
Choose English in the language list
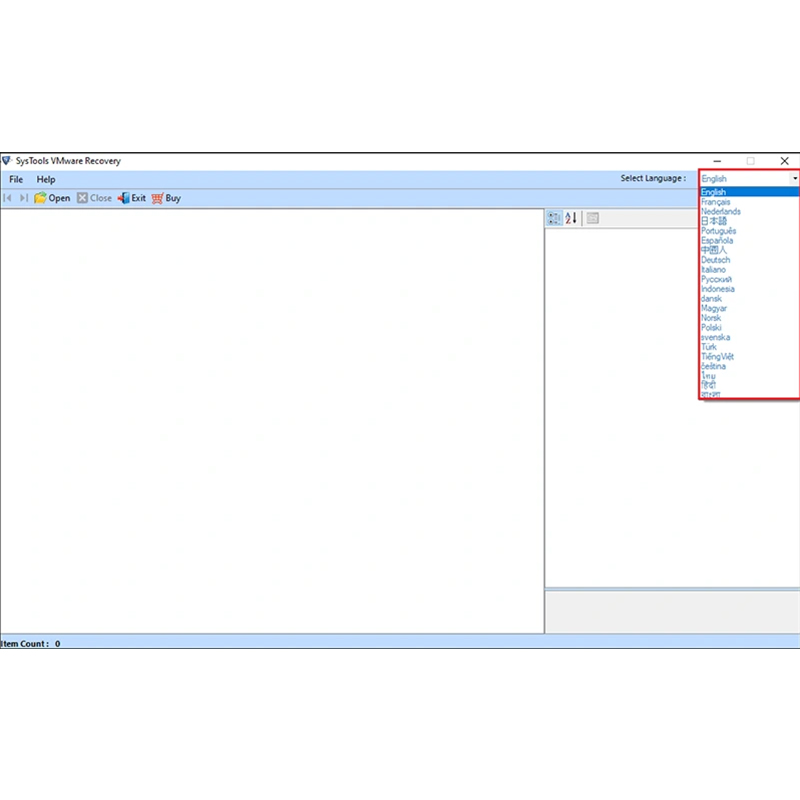point(748,192)
